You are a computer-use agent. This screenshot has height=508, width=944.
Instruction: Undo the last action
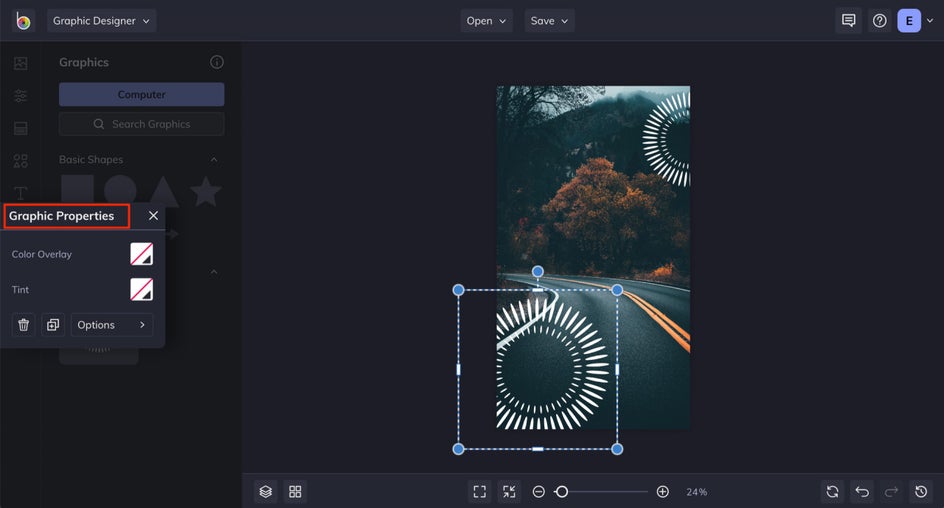pyautogui.click(x=862, y=492)
